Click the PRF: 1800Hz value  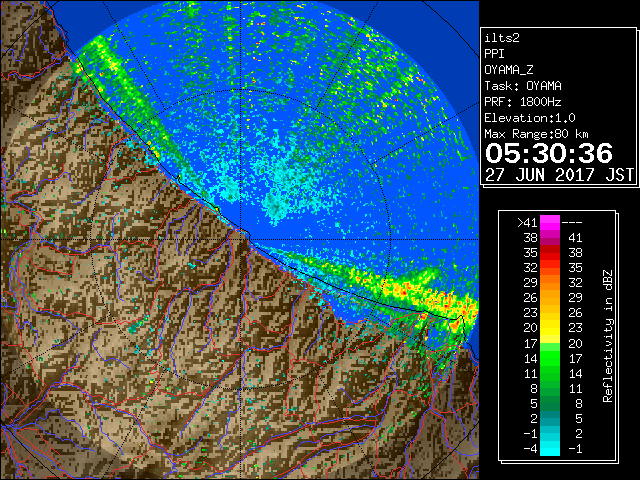coord(522,102)
